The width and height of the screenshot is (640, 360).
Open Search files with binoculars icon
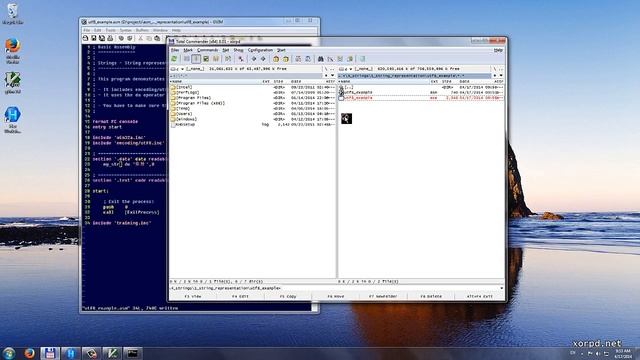coord(321,59)
